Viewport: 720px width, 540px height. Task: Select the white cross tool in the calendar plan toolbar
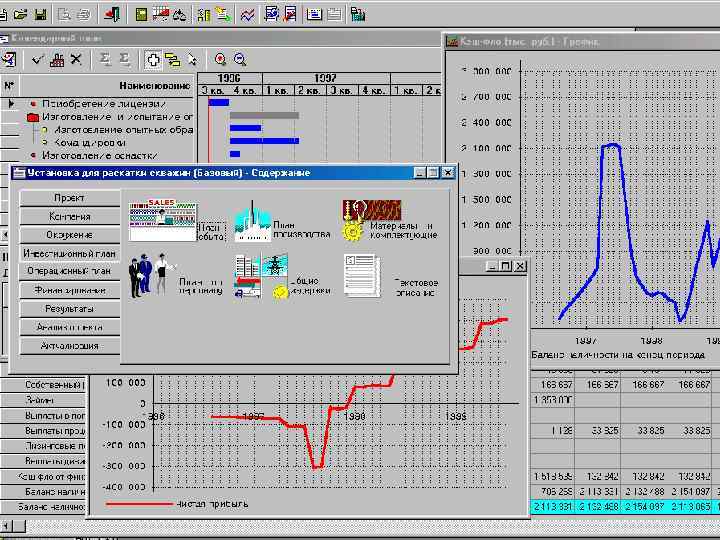point(153,60)
